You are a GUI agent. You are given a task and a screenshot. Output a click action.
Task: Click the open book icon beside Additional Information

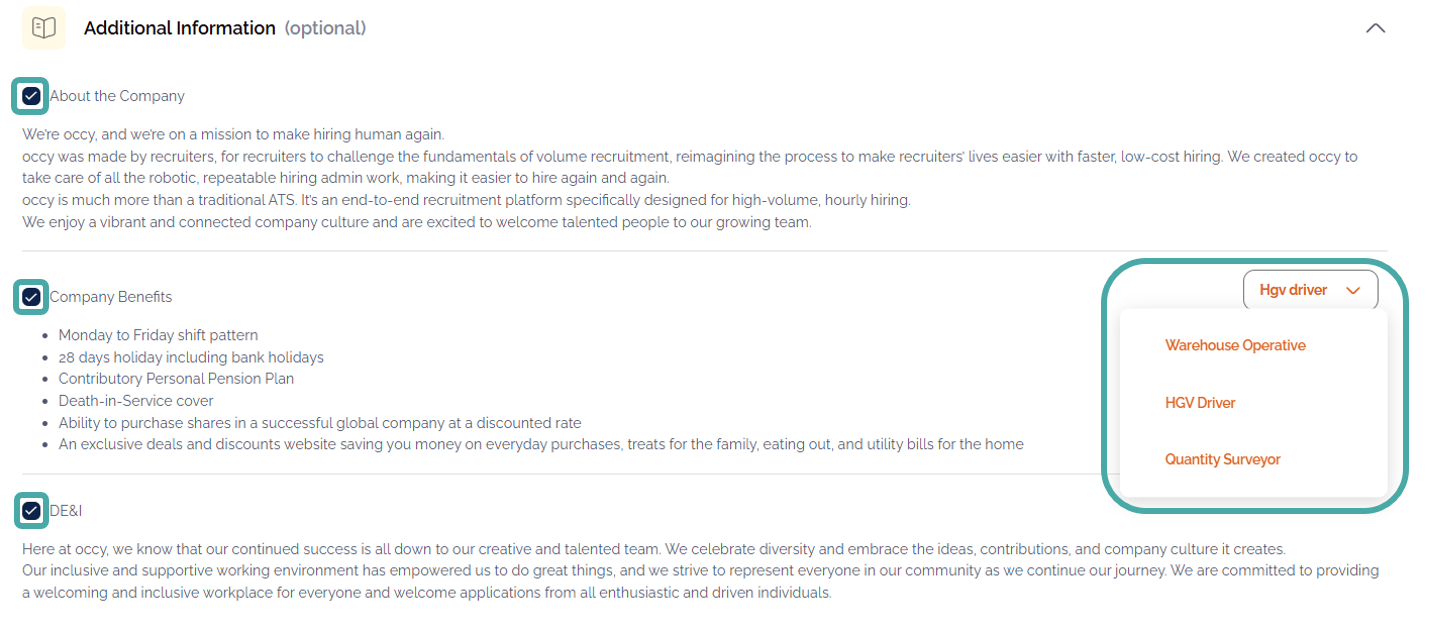(x=44, y=28)
